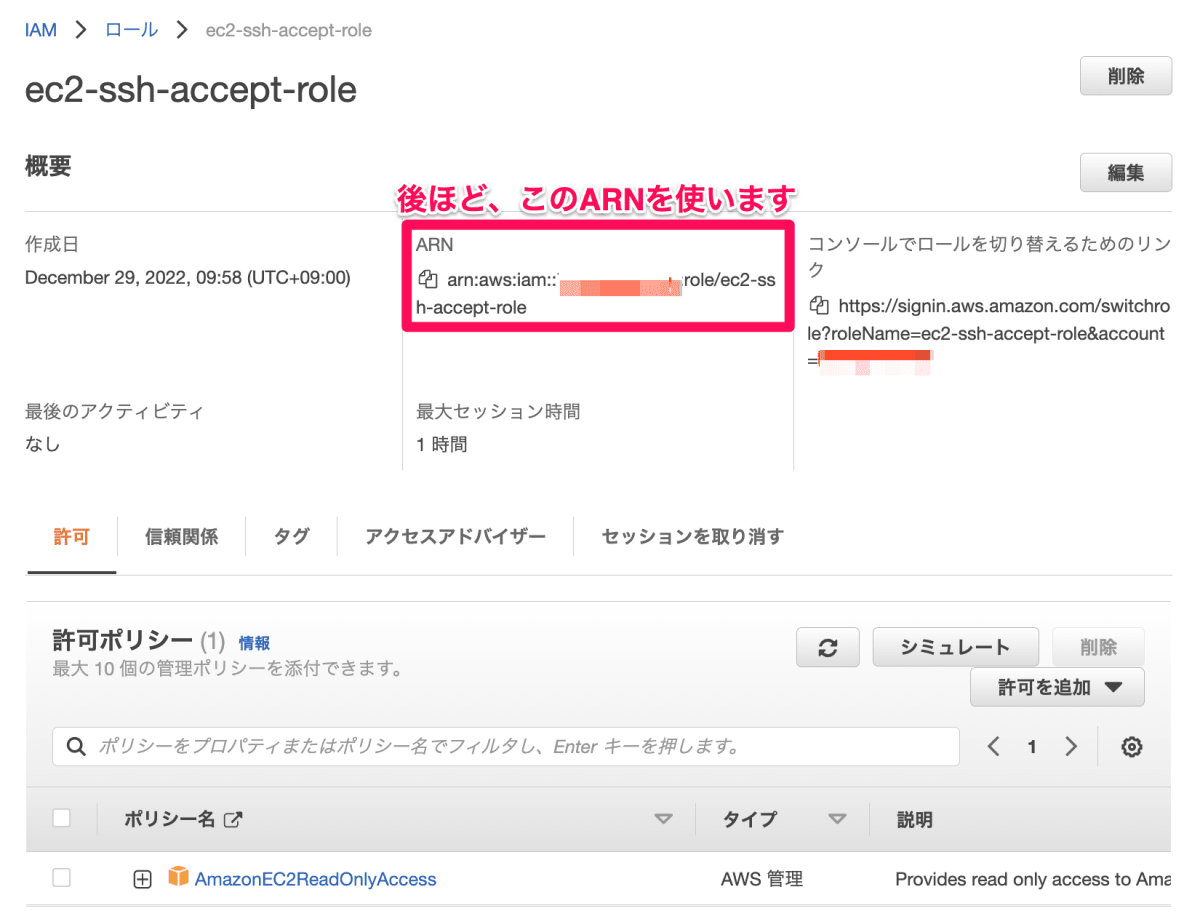
Task: Switch to the 信頼関係 tab
Action: click(181, 537)
